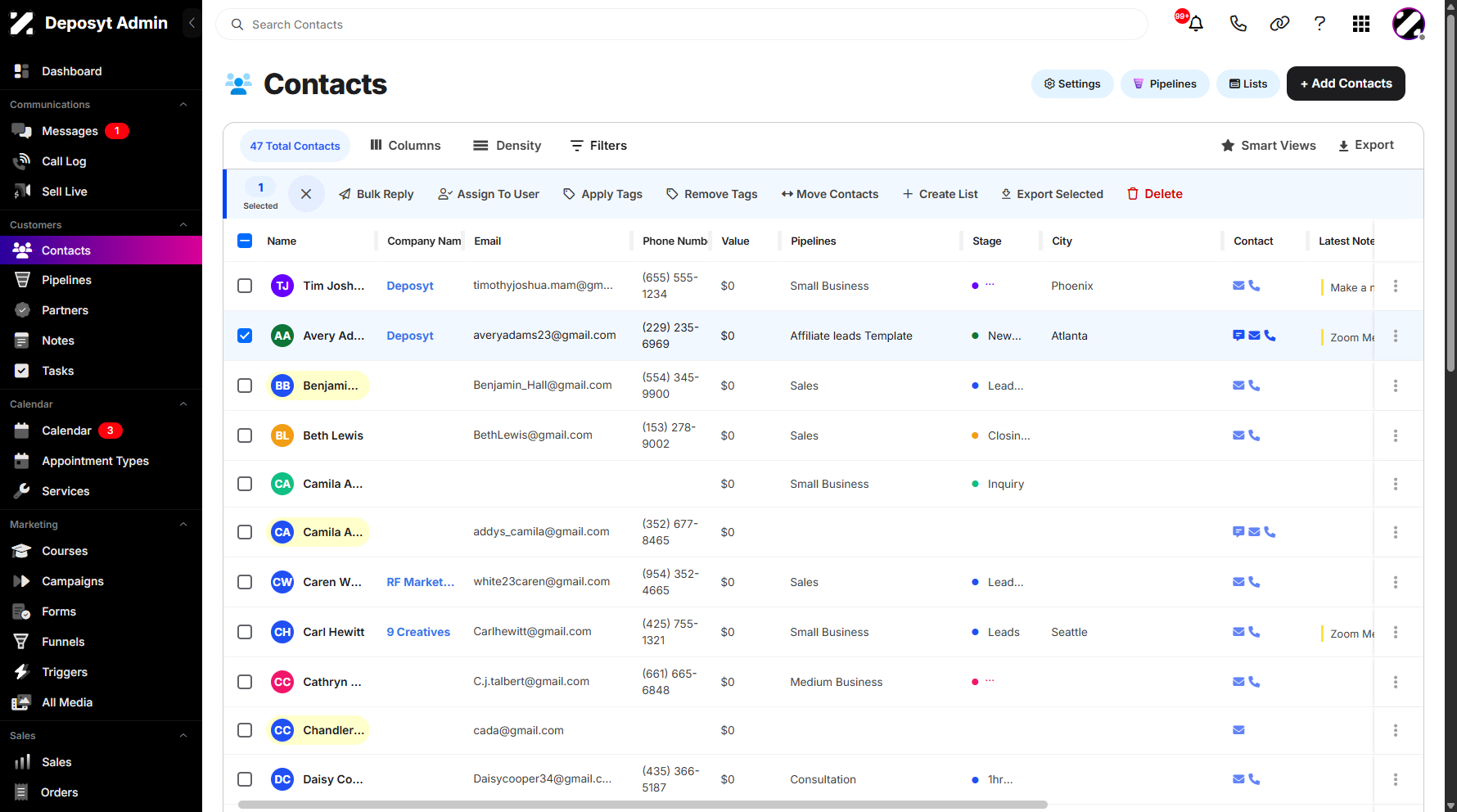Check the Tim Josh row checkbox
This screenshot has height=812, width=1457.
point(245,286)
